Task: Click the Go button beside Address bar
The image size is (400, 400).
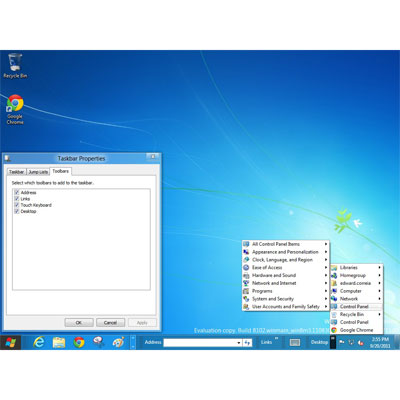Action: (247, 342)
